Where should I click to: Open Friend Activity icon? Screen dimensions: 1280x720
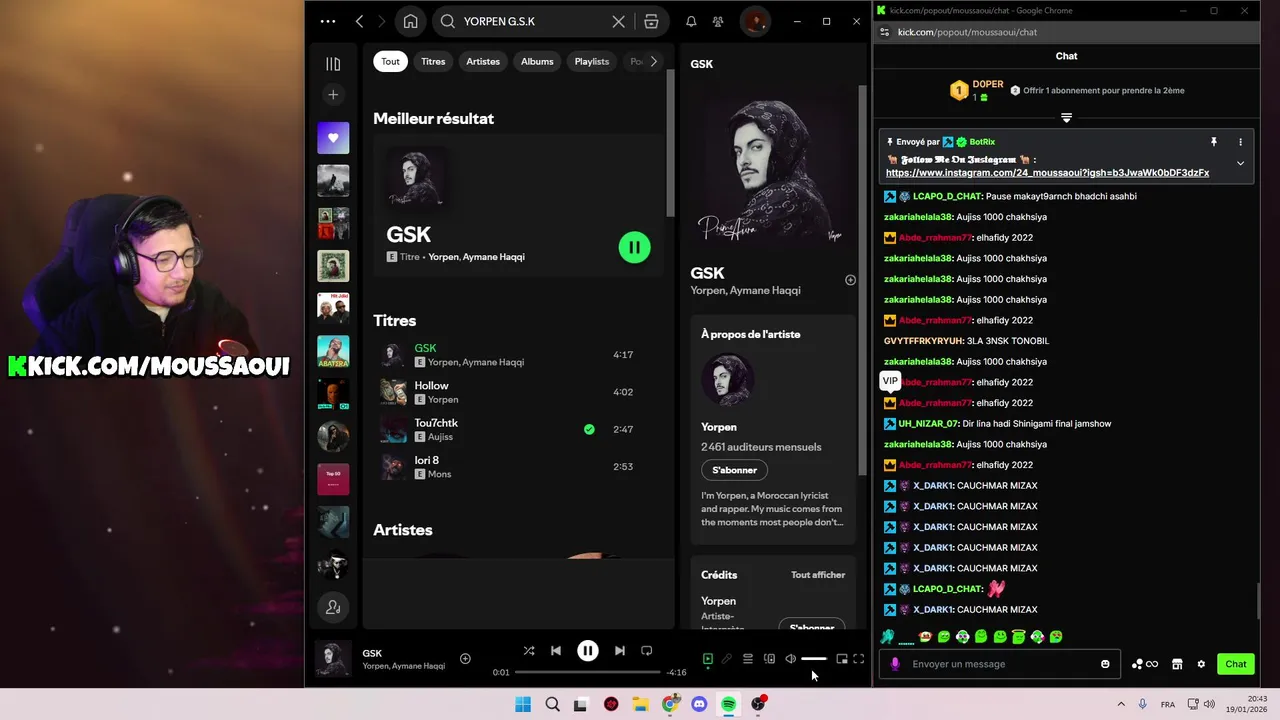pyautogui.click(x=718, y=21)
